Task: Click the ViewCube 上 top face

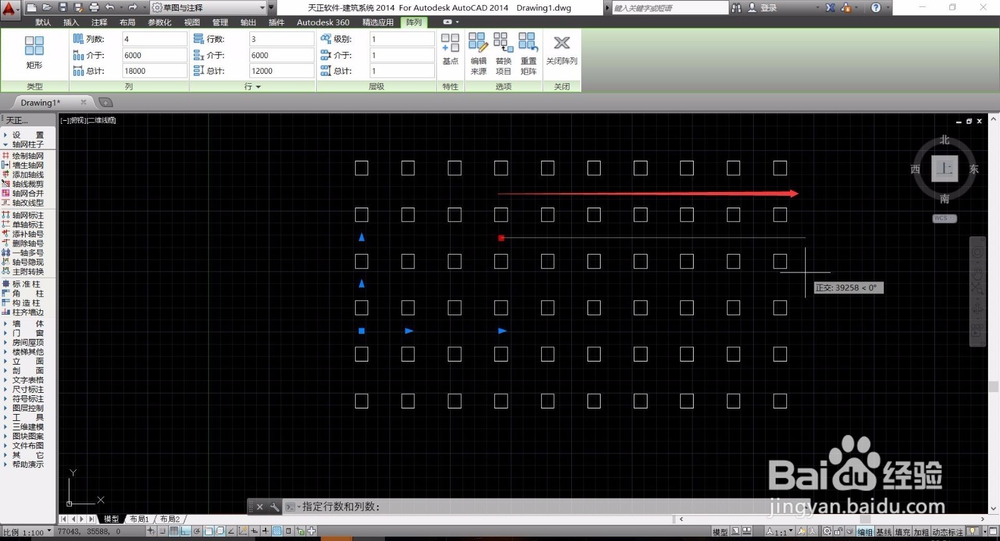Action: [945, 169]
